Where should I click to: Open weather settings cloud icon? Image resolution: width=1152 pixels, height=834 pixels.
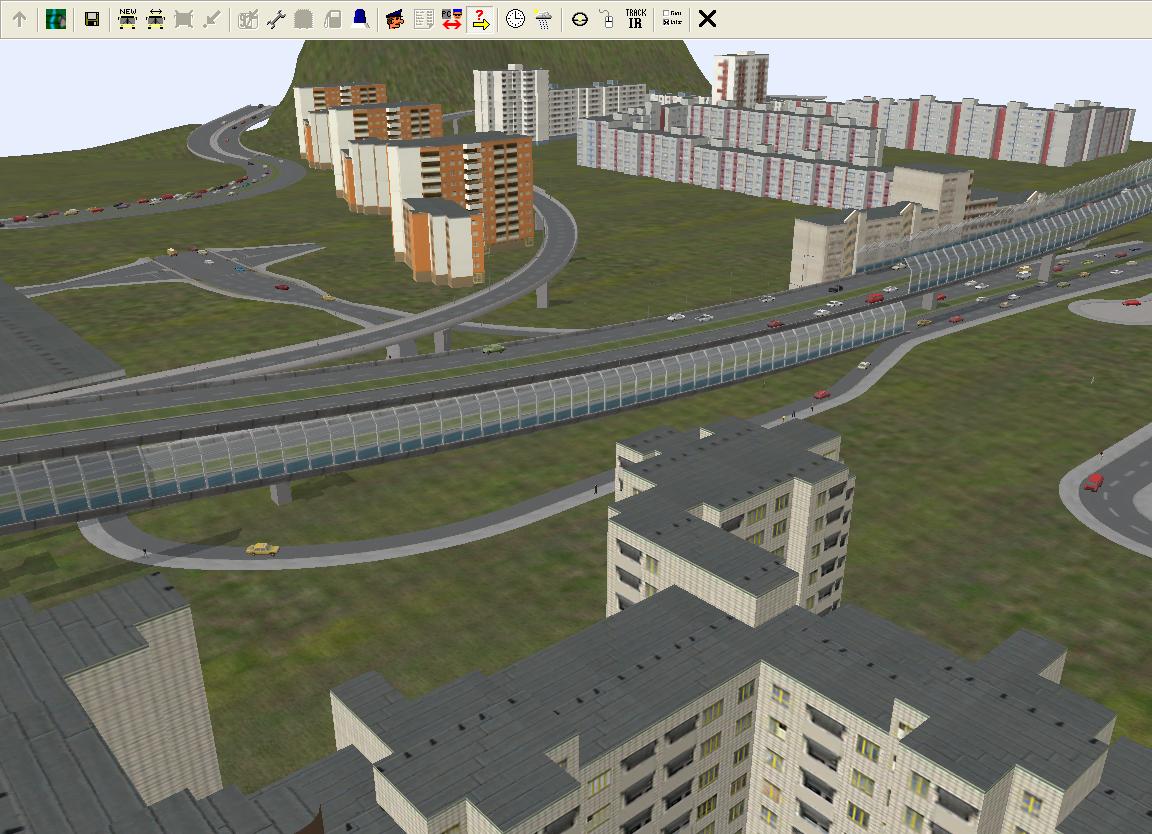click(x=543, y=19)
